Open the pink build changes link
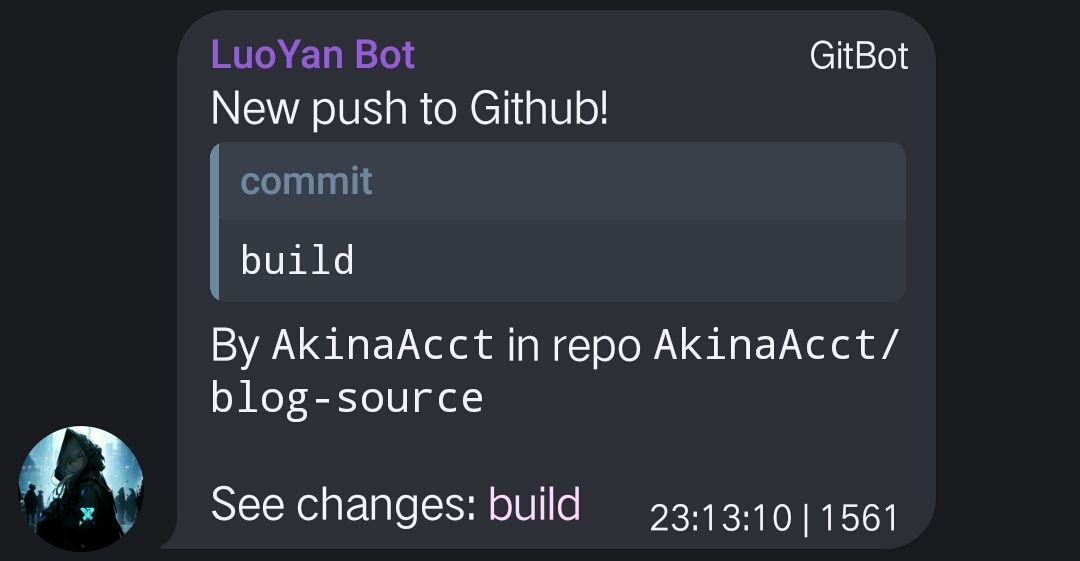This screenshot has height=561, width=1080. (x=534, y=504)
